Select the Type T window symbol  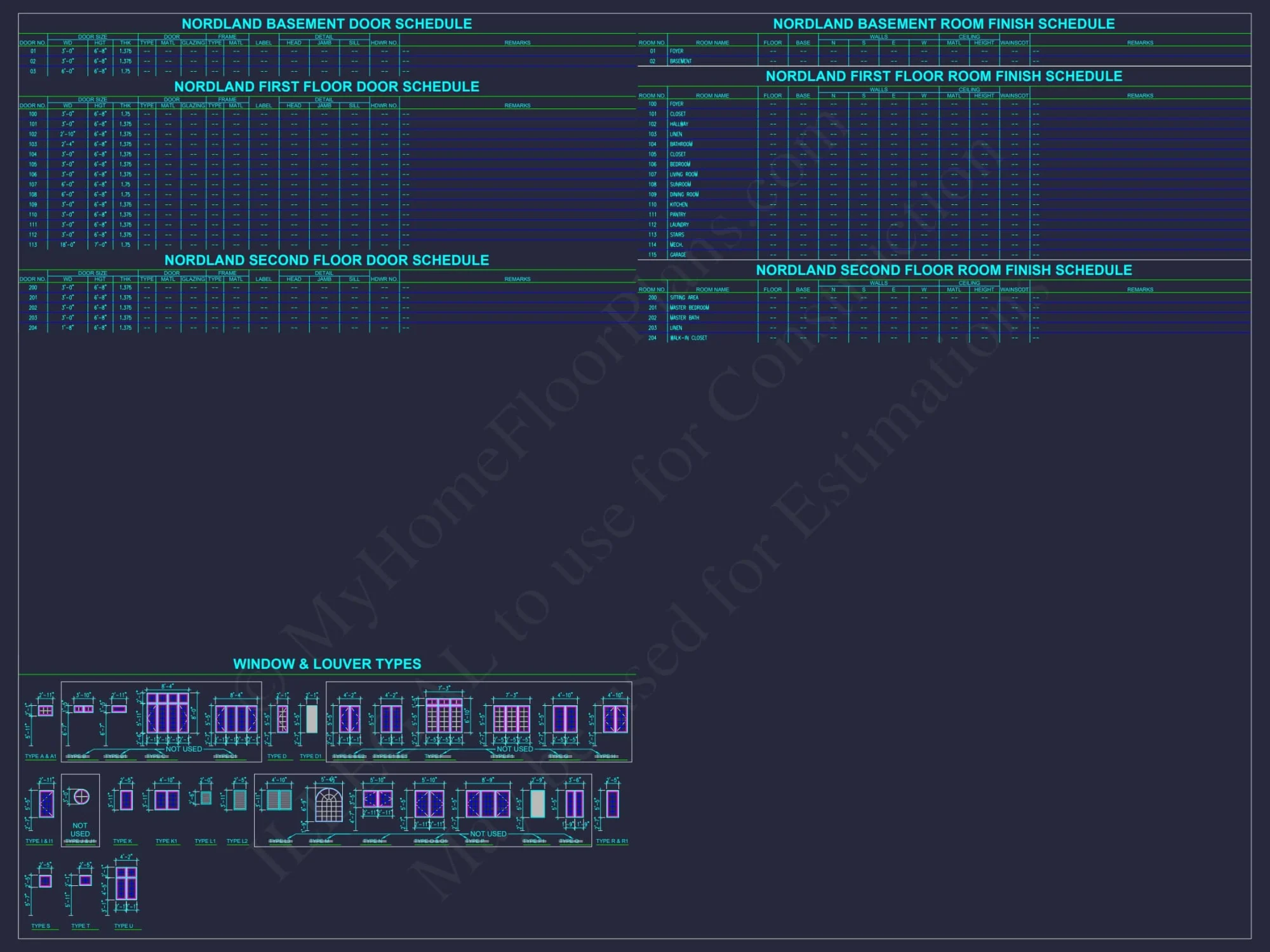[x=85, y=880]
